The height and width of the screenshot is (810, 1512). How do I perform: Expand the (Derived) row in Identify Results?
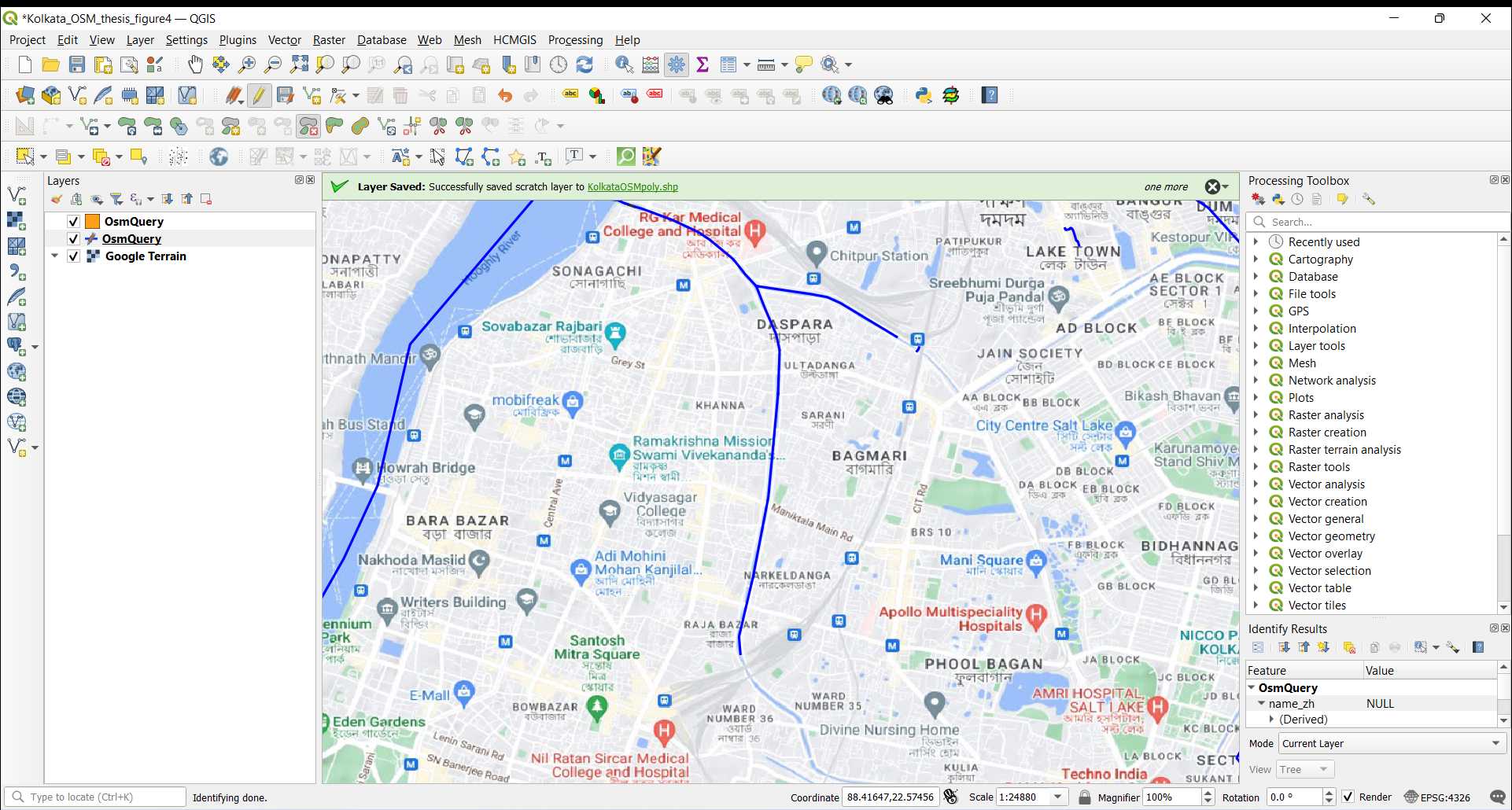coord(1271,720)
